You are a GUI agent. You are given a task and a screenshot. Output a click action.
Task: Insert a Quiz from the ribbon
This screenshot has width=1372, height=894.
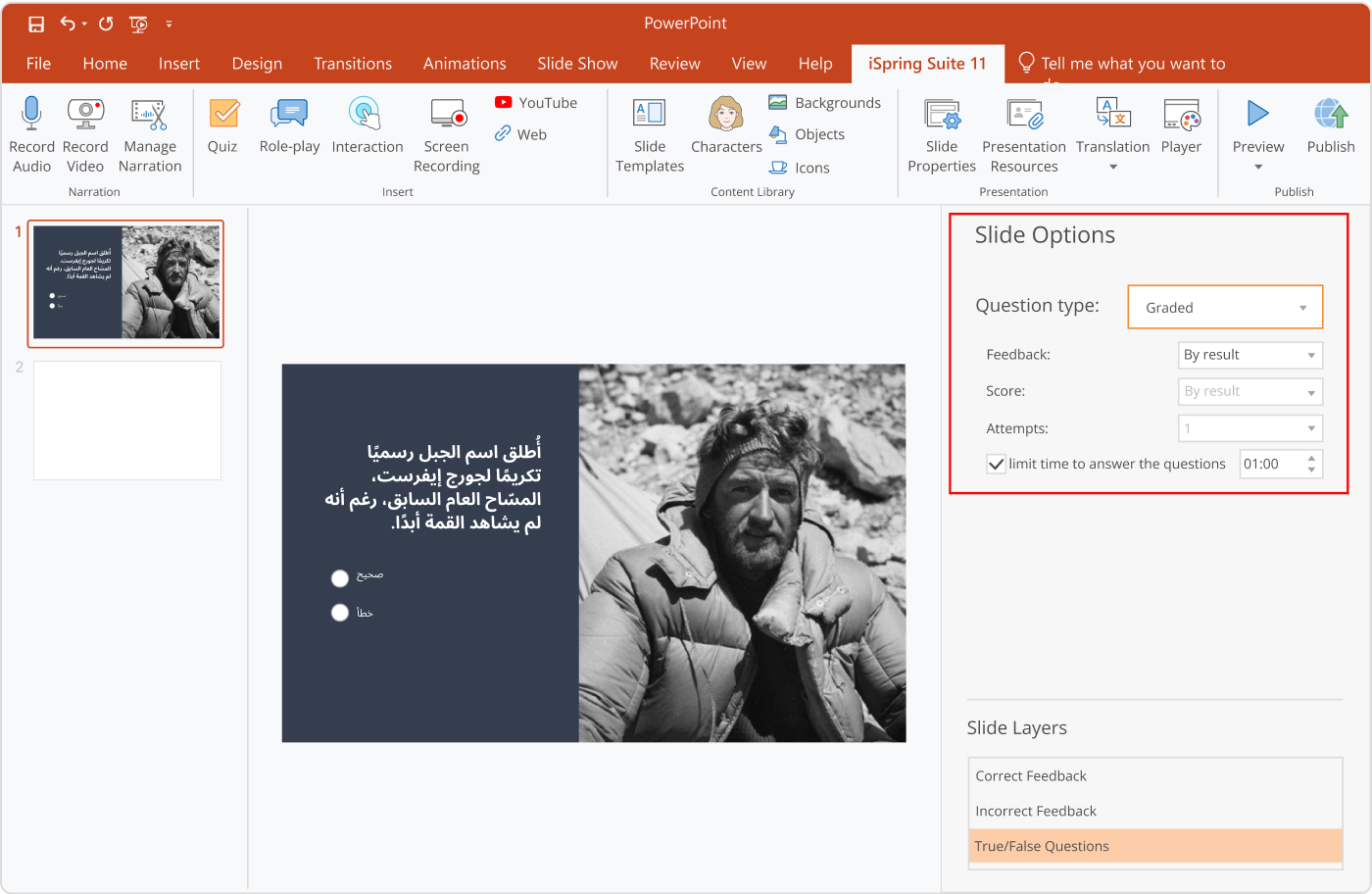(223, 126)
